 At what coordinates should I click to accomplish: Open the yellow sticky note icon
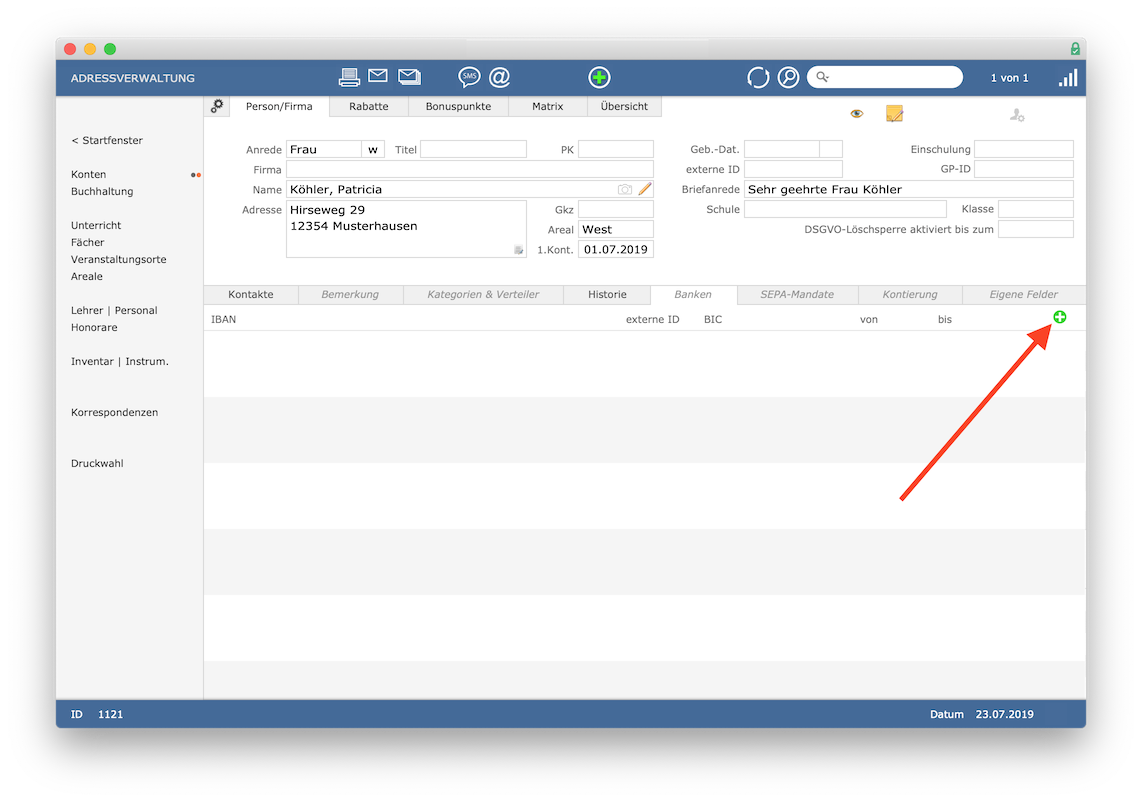[x=894, y=114]
